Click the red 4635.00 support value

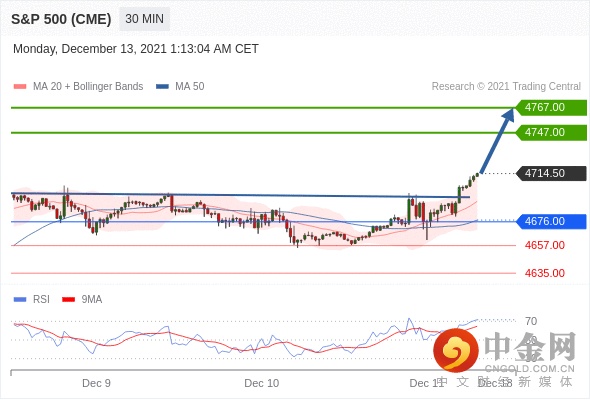(545, 273)
